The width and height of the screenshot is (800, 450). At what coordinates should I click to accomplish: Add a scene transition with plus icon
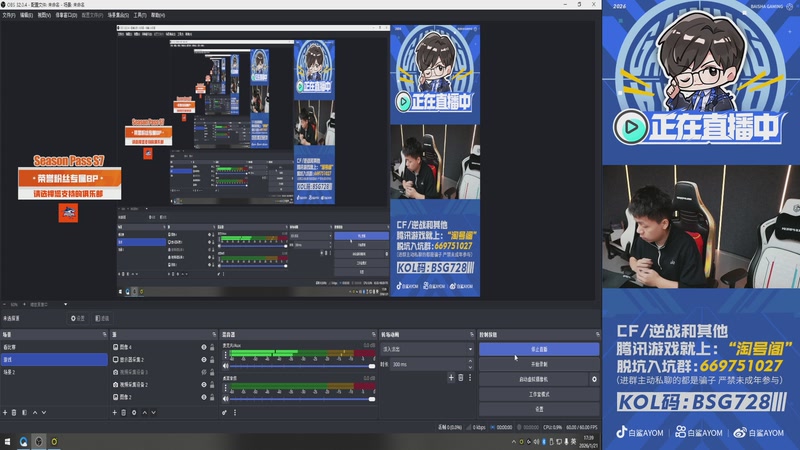pyautogui.click(x=451, y=378)
